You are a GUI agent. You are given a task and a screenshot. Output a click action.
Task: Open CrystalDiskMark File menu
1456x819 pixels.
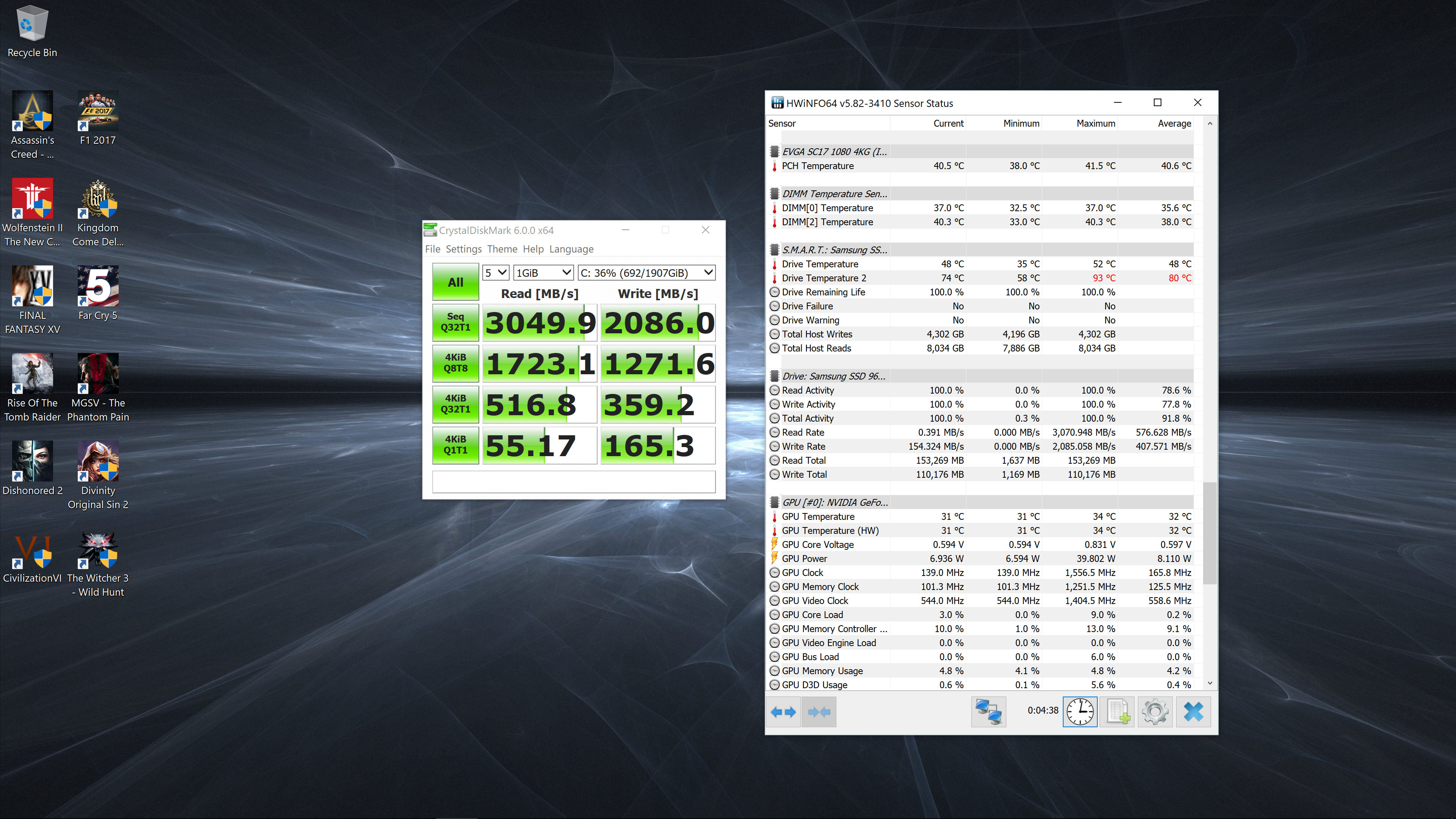coord(432,249)
